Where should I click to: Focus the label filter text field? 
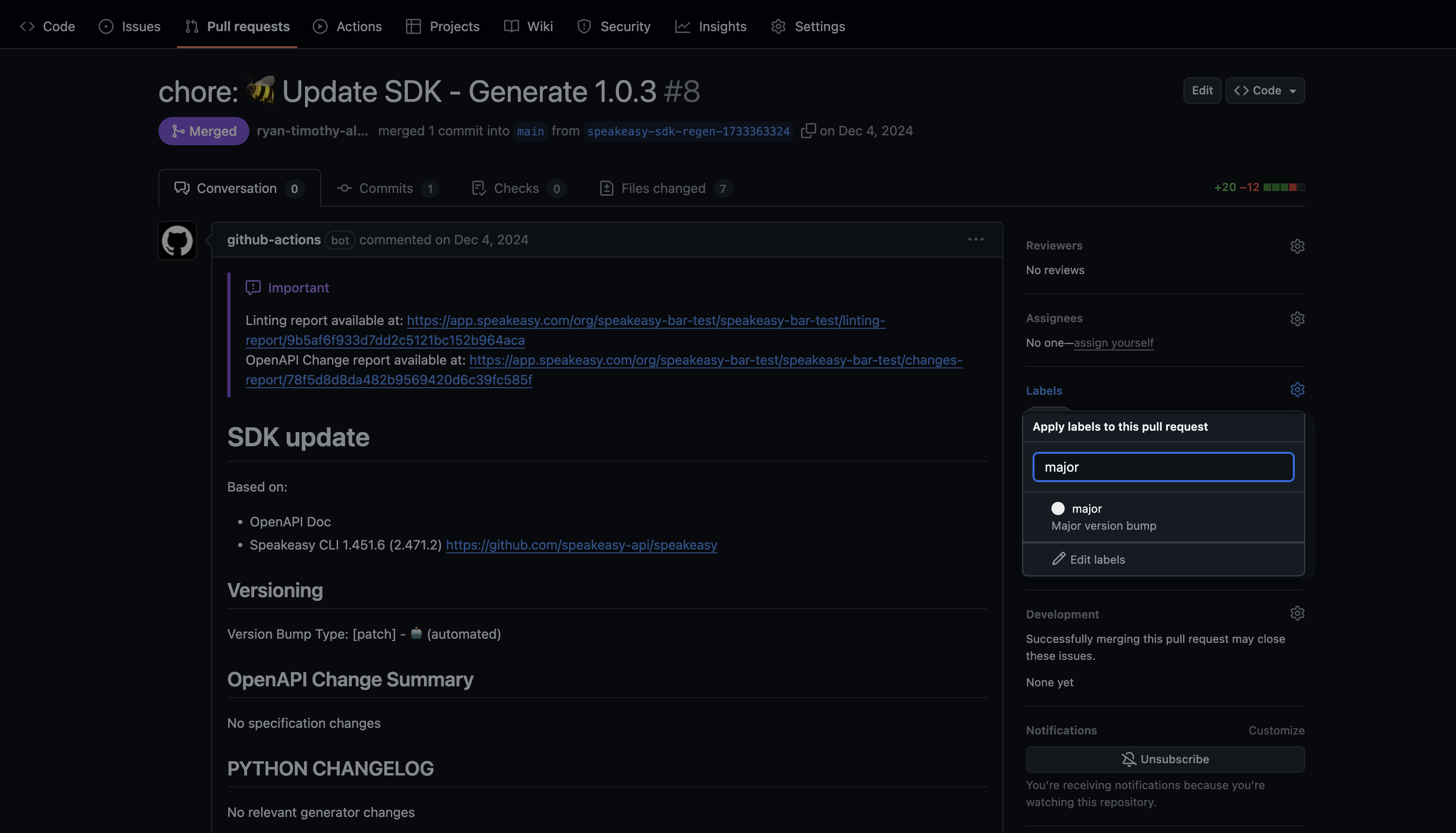pos(1163,467)
